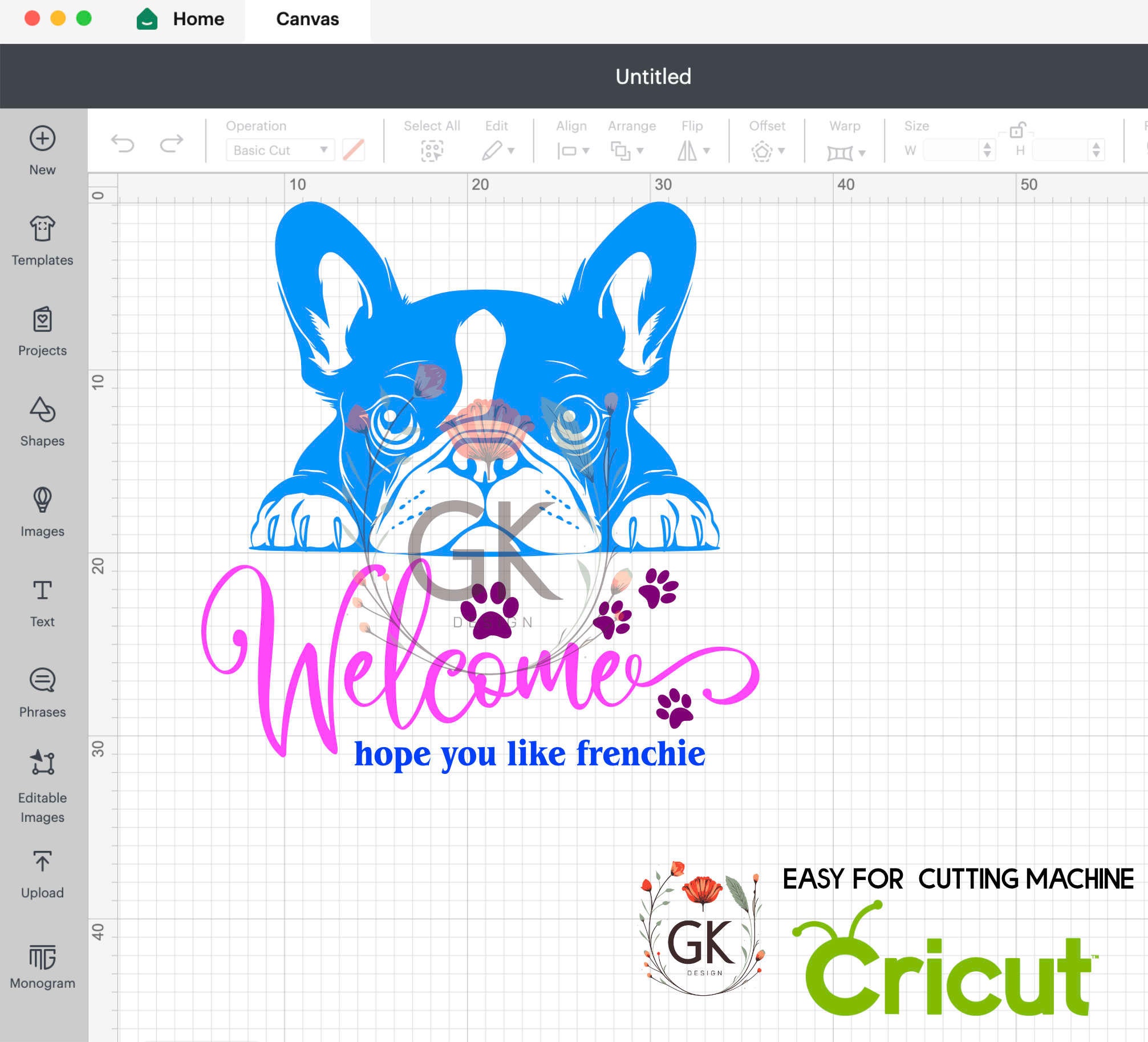Upload a new file
The image size is (1148, 1042).
[42, 866]
